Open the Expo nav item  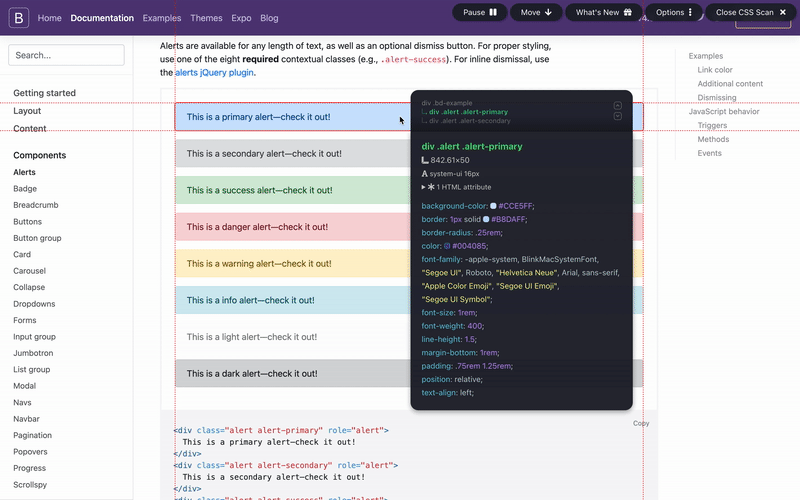point(241,18)
